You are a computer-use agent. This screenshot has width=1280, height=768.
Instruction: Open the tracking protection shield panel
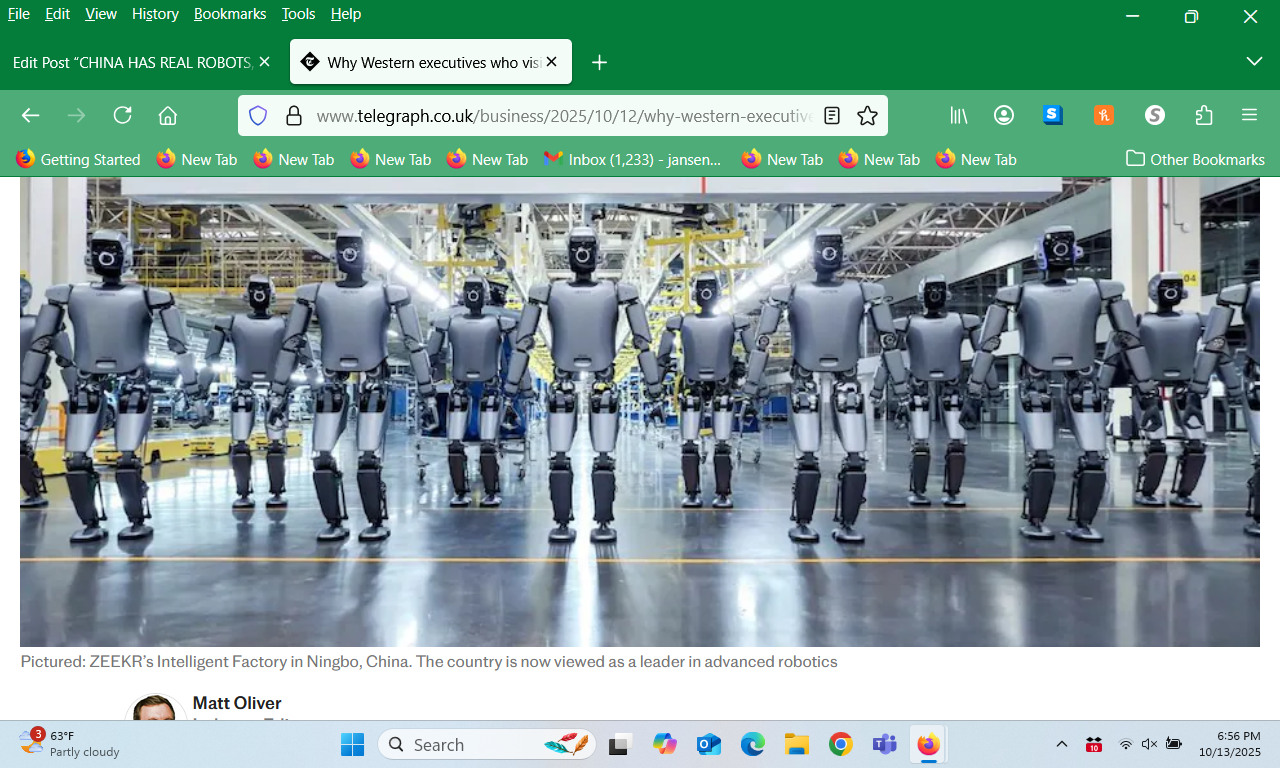coord(258,116)
